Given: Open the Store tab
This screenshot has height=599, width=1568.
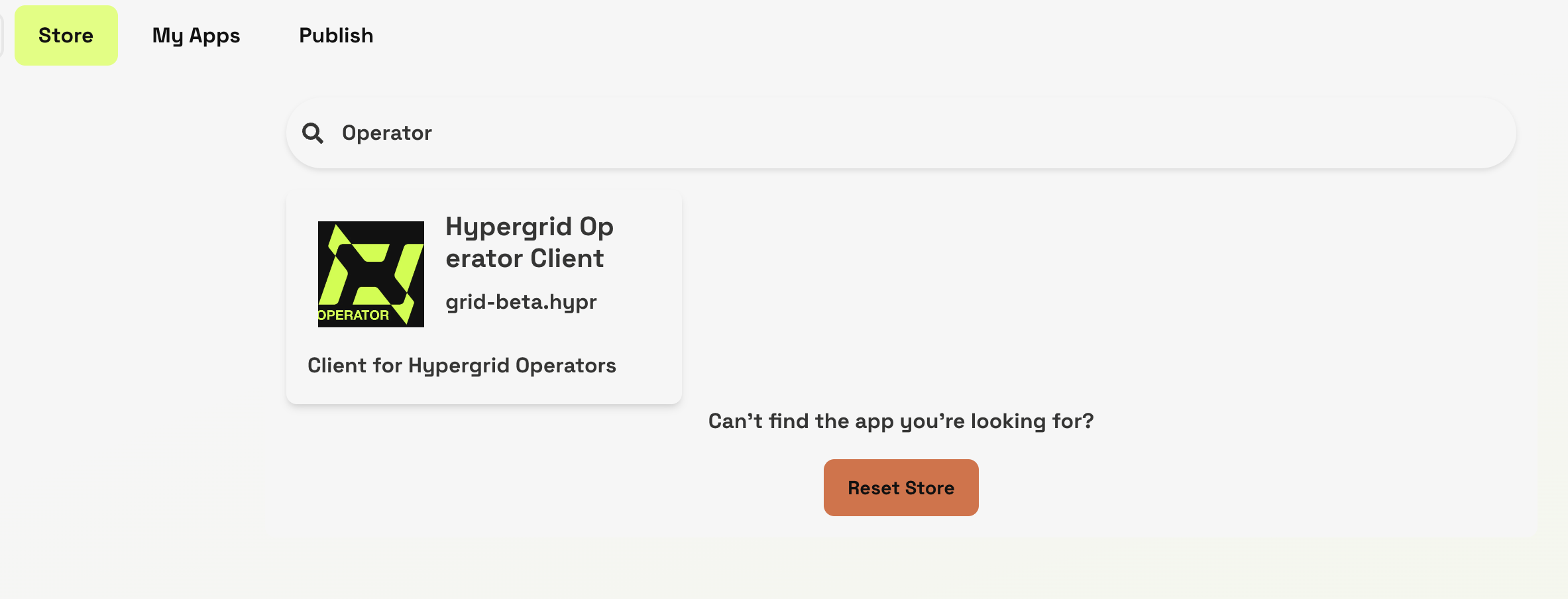Looking at the screenshot, I should click(x=66, y=36).
